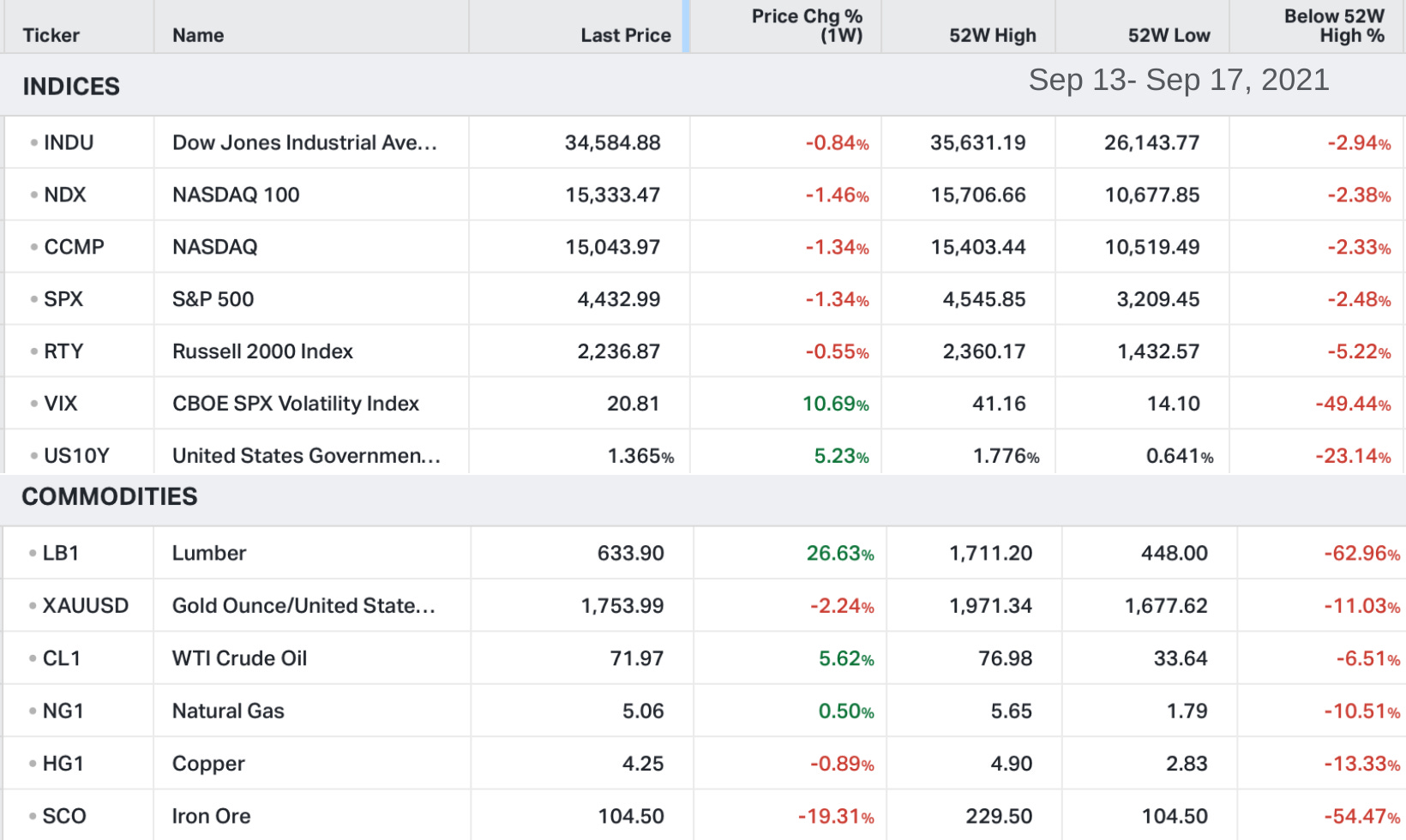This screenshot has width=1406, height=840.
Task: Sort by the Name column header
Action: click(198, 35)
